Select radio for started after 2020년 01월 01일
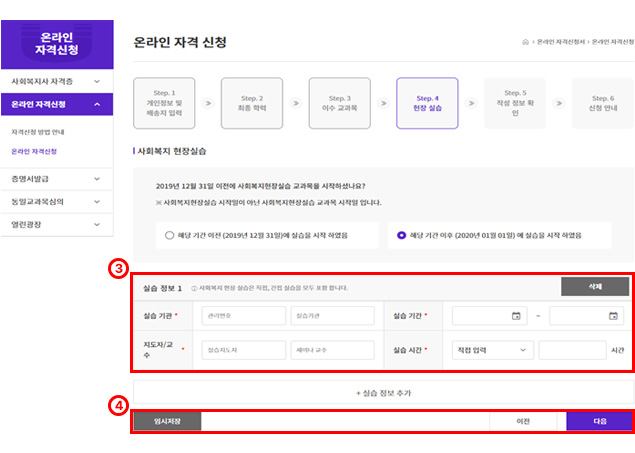The image size is (635, 453). [401, 235]
